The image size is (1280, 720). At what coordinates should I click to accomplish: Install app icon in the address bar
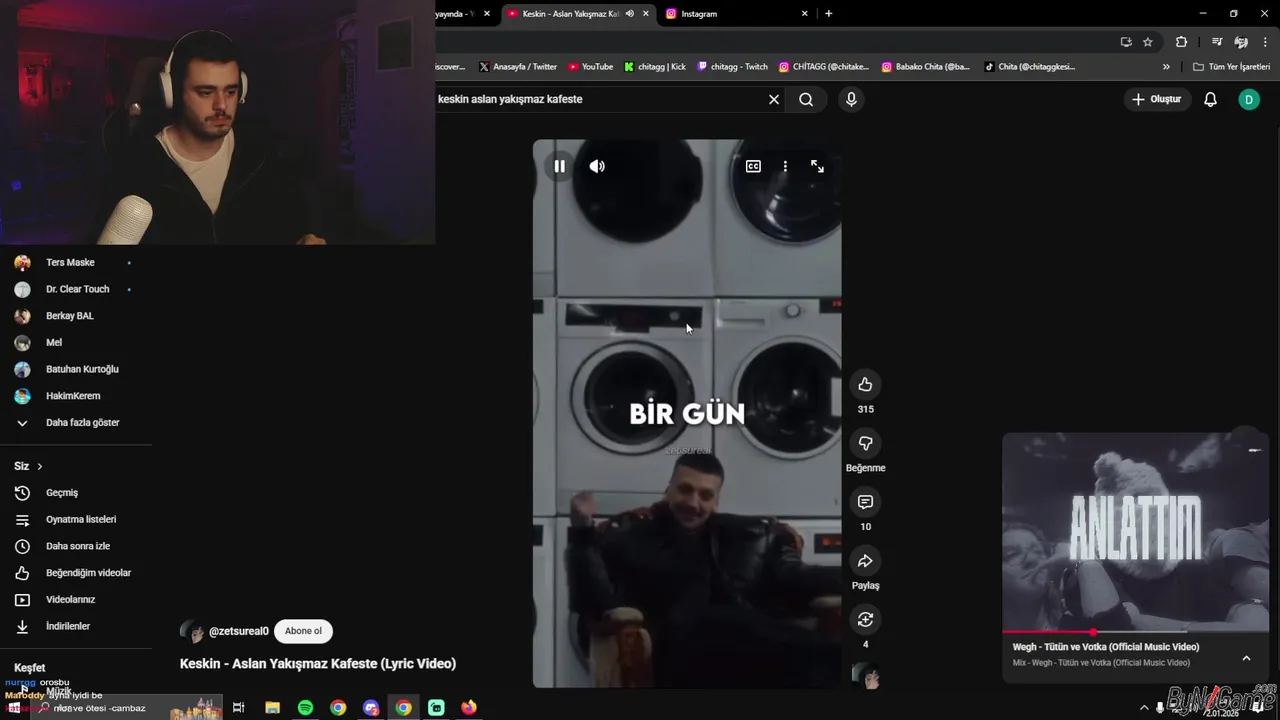coord(1126,42)
